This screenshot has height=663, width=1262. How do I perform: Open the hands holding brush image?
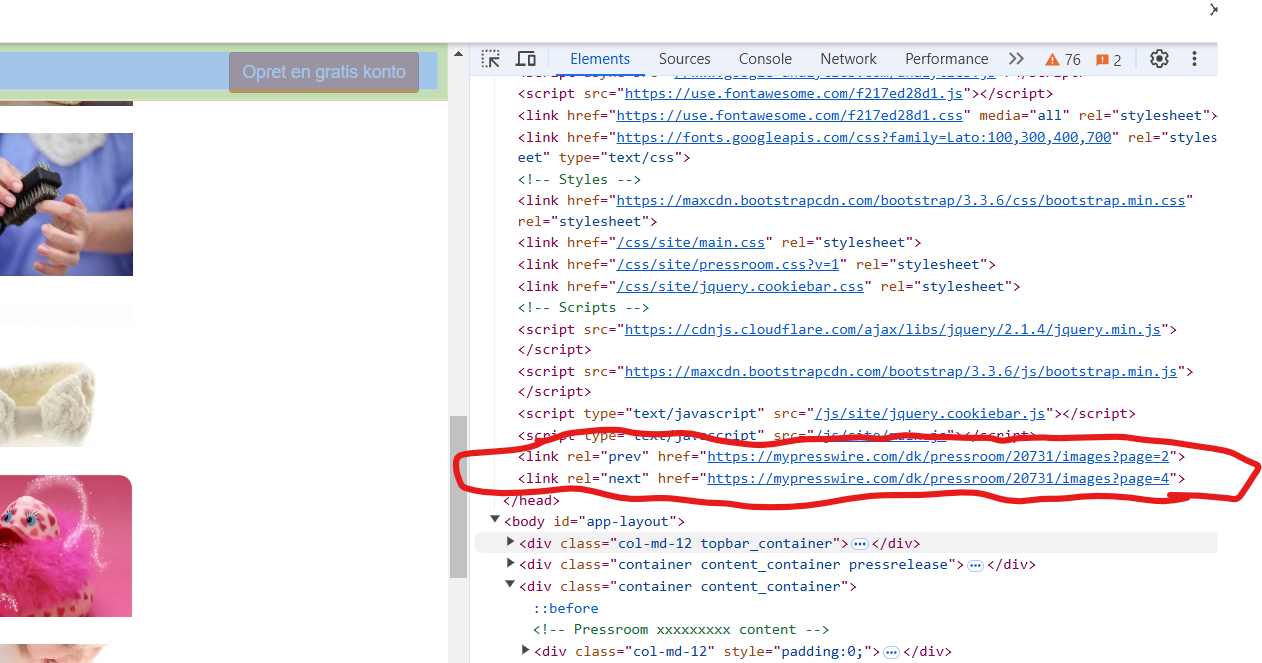pos(66,204)
